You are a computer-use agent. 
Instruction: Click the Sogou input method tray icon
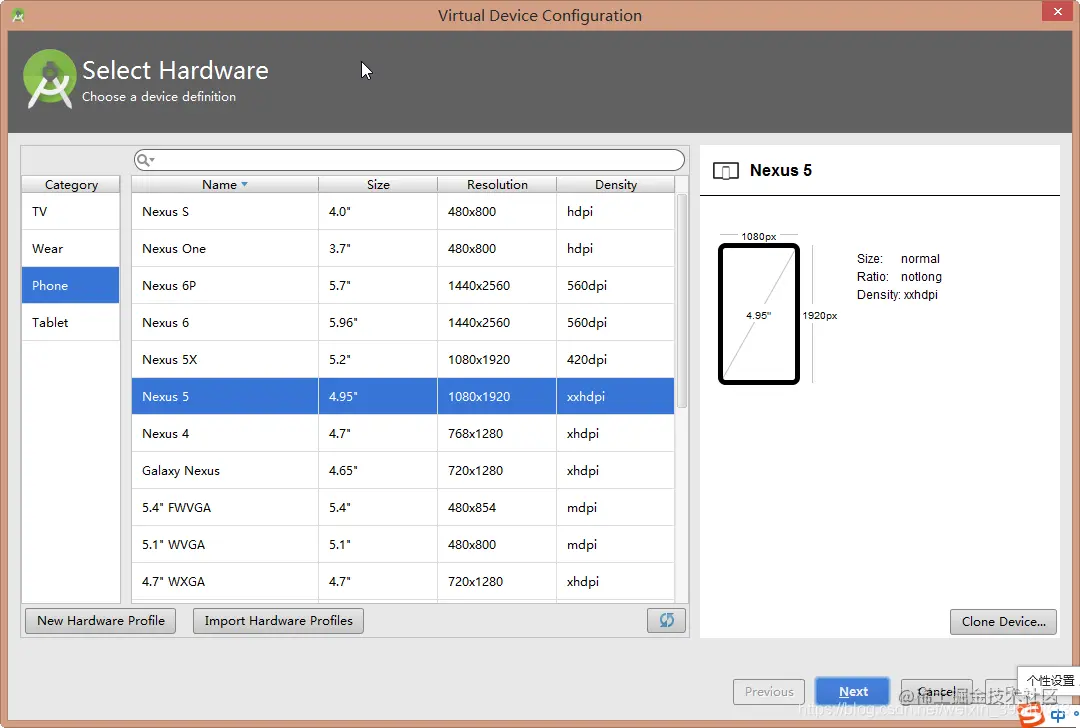coord(1031,715)
